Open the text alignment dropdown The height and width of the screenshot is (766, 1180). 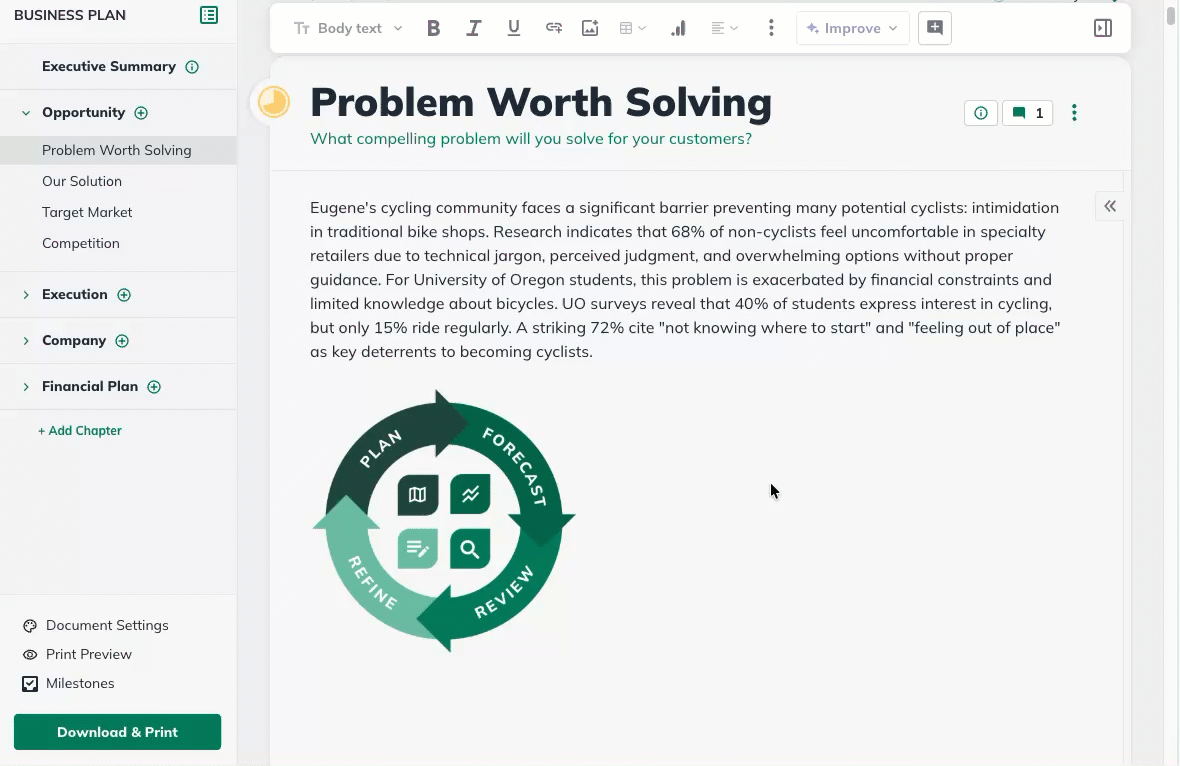pyautogui.click(x=724, y=29)
